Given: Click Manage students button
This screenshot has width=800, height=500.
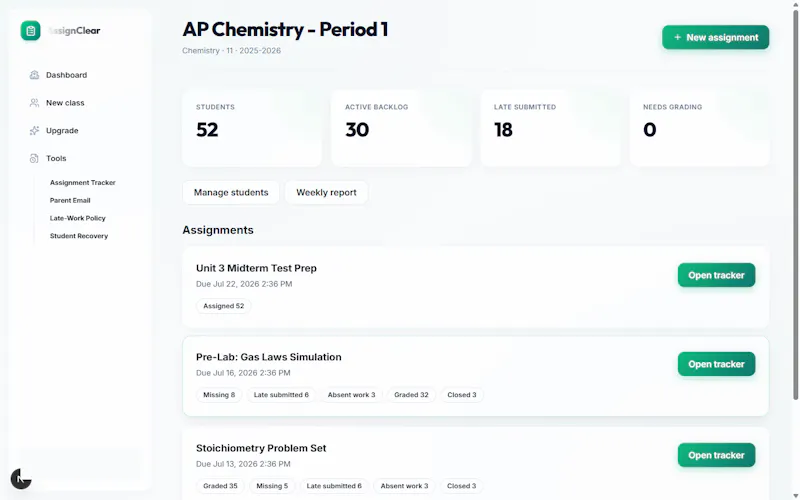Looking at the screenshot, I should pos(231,192).
